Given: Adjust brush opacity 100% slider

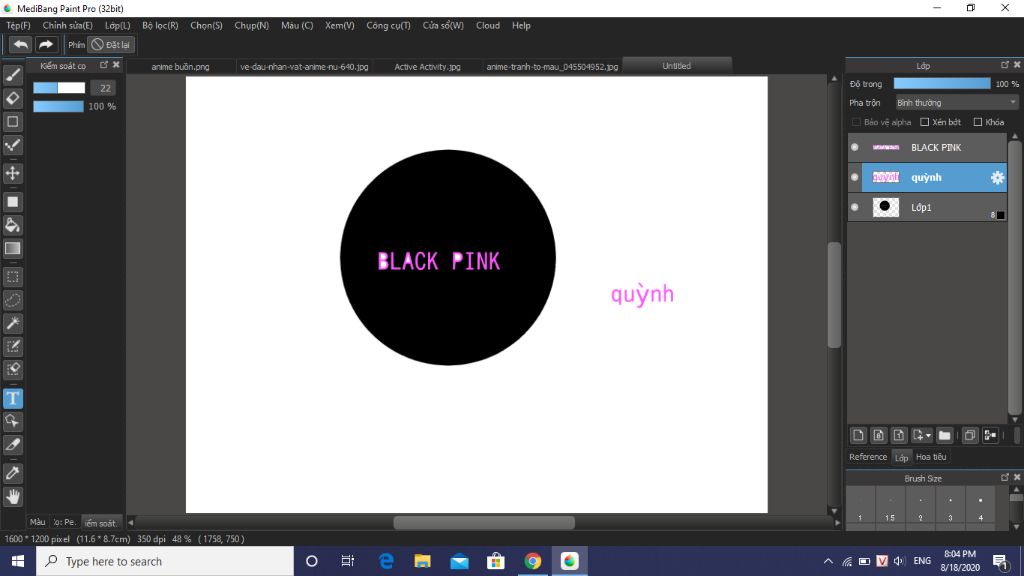Looking at the screenshot, I should (58, 106).
